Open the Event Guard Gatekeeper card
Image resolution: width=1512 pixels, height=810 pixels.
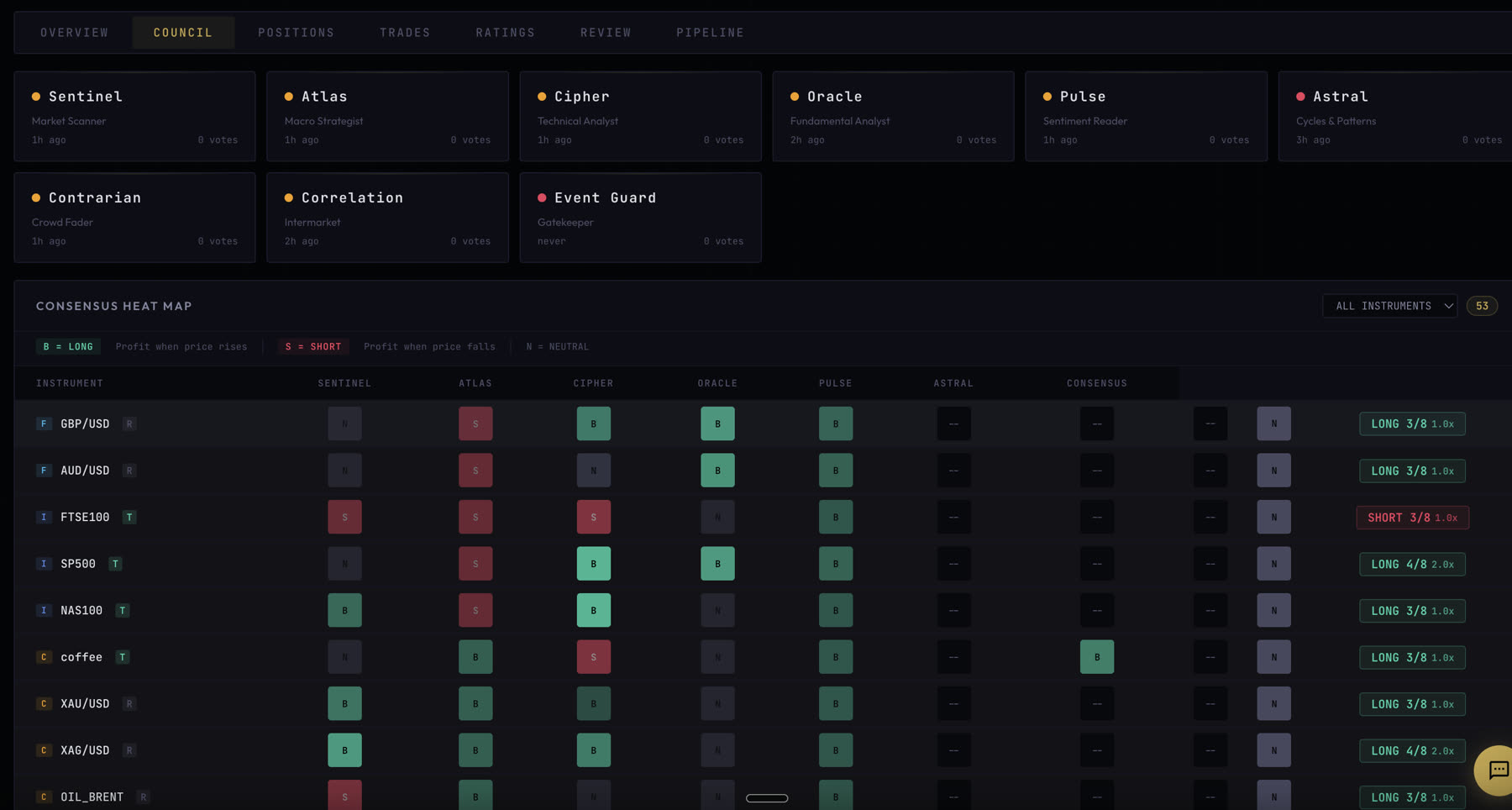click(640, 218)
